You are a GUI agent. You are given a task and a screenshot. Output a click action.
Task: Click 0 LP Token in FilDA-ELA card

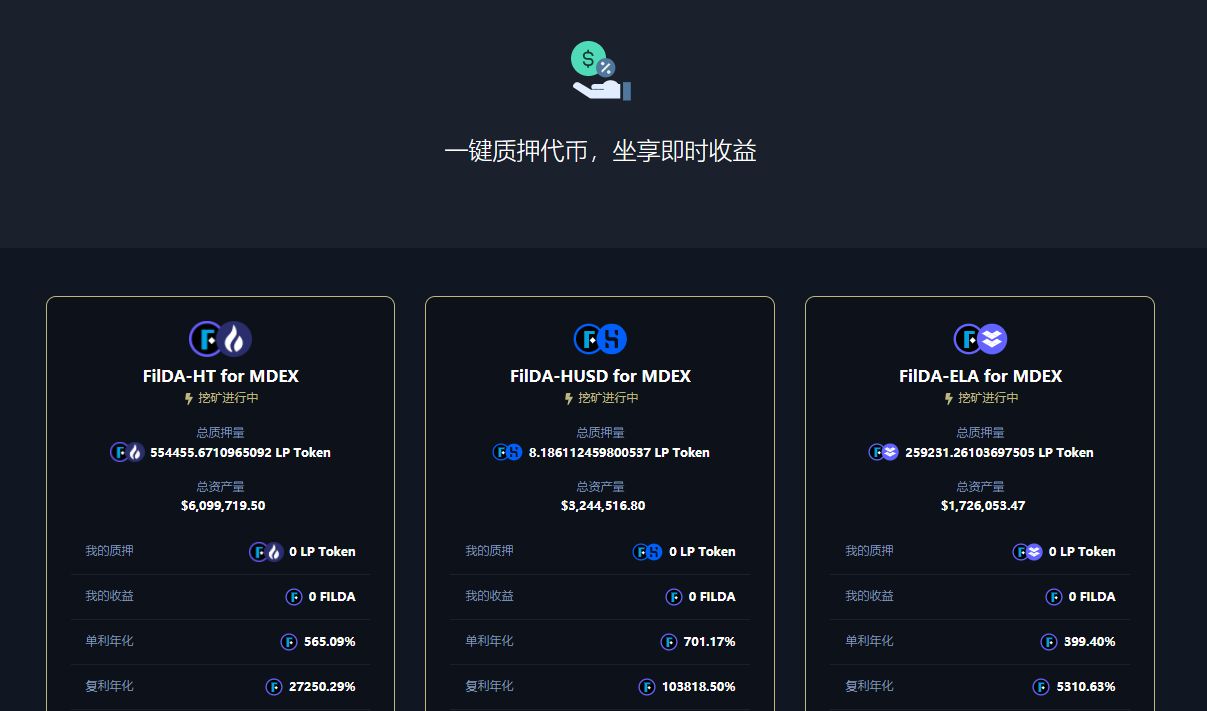pyautogui.click(x=1082, y=551)
